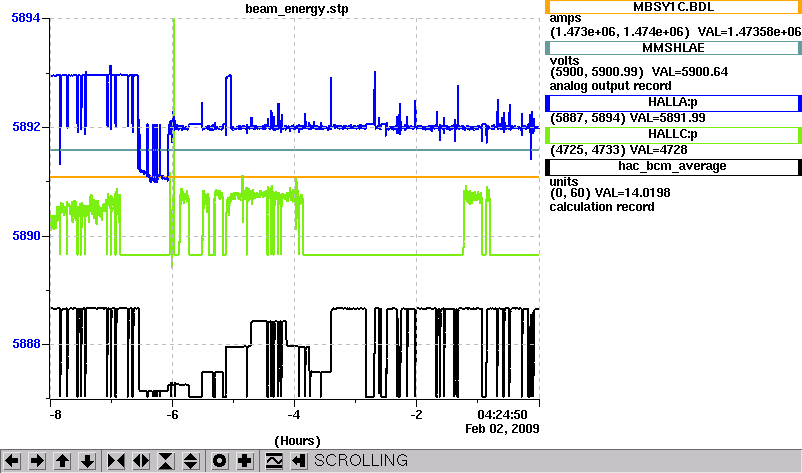Click the VAL=4728 reading
Viewport: 802px width, 473px height.
658,150
